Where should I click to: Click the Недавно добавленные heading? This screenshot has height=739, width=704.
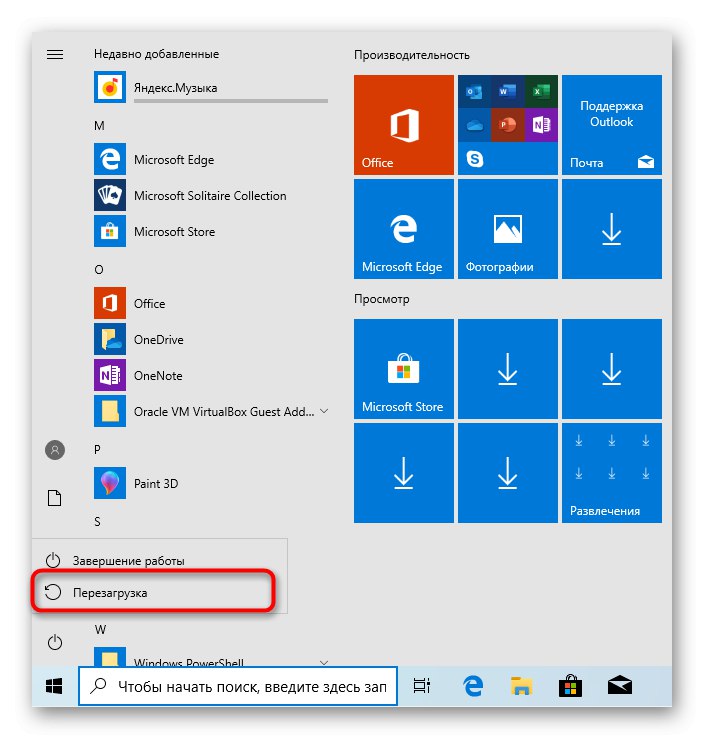[x=156, y=54]
